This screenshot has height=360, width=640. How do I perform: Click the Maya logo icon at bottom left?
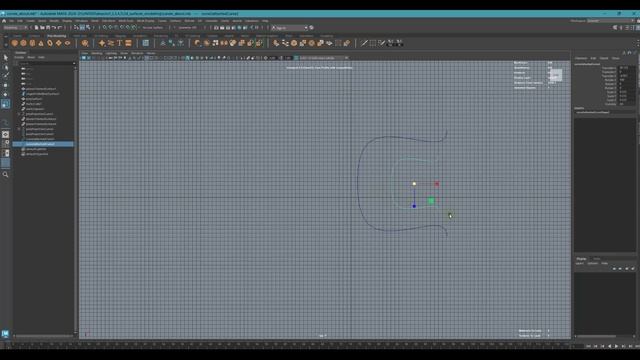click(x=5, y=334)
